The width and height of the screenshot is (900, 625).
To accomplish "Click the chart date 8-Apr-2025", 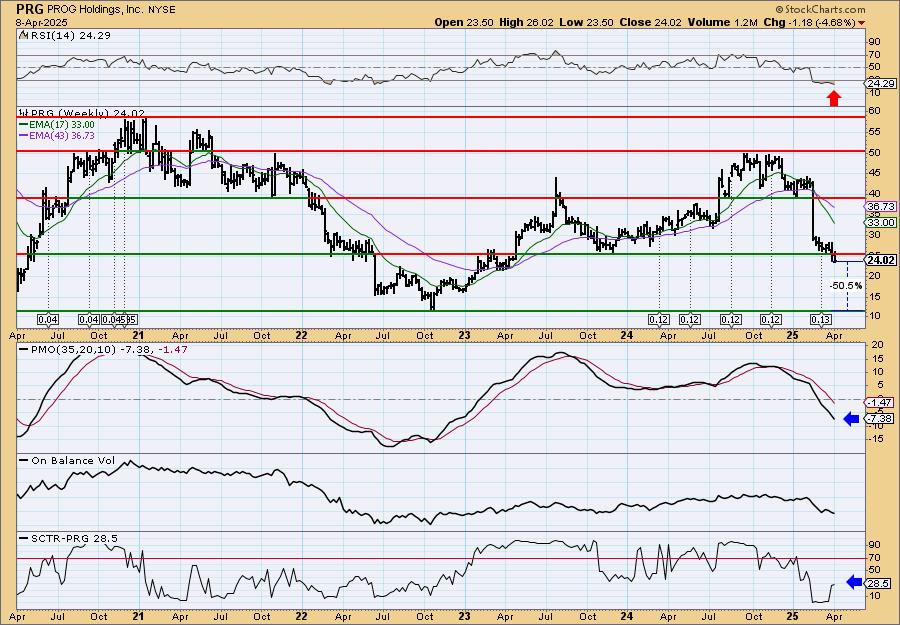I will [x=42, y=22].
